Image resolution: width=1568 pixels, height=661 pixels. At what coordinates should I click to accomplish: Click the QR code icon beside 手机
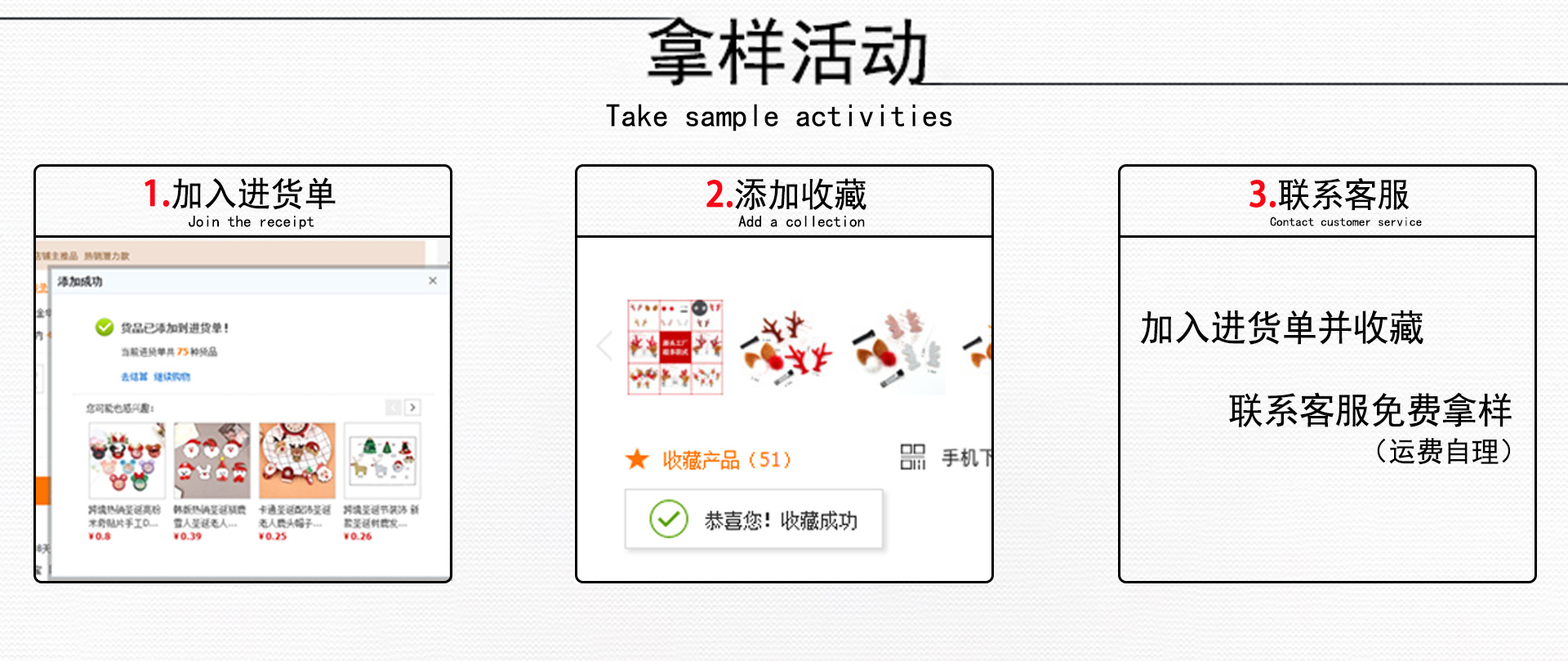[913, 457]
